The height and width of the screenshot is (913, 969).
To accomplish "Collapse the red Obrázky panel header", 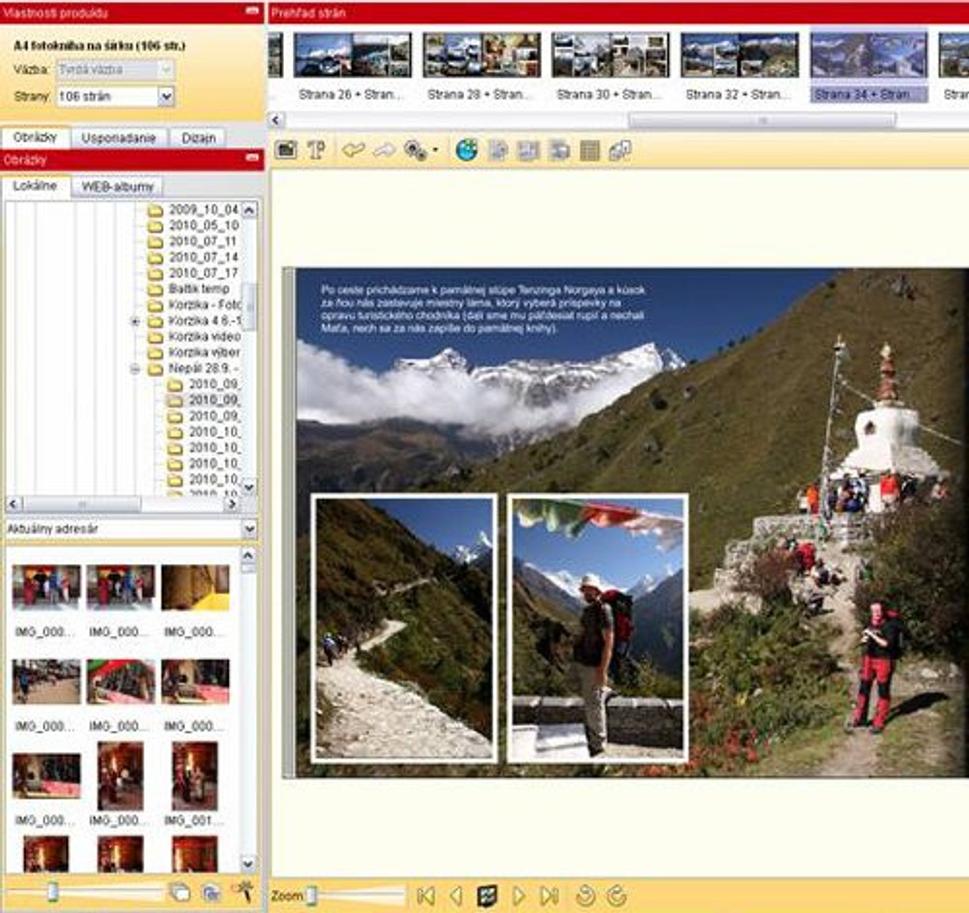I will coord(252,158).
